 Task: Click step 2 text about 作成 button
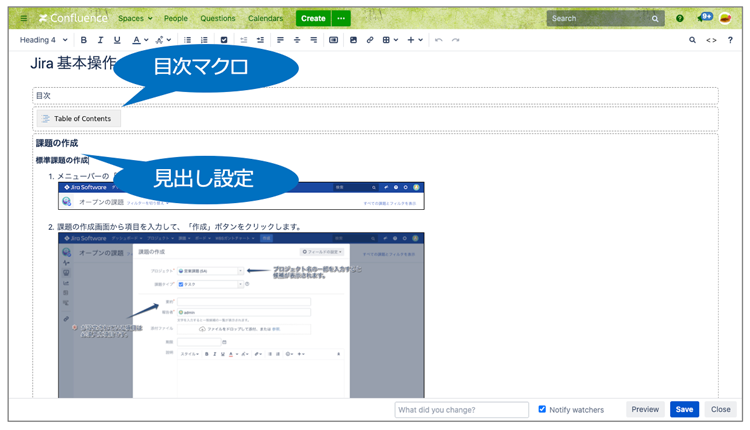(179, 227)
